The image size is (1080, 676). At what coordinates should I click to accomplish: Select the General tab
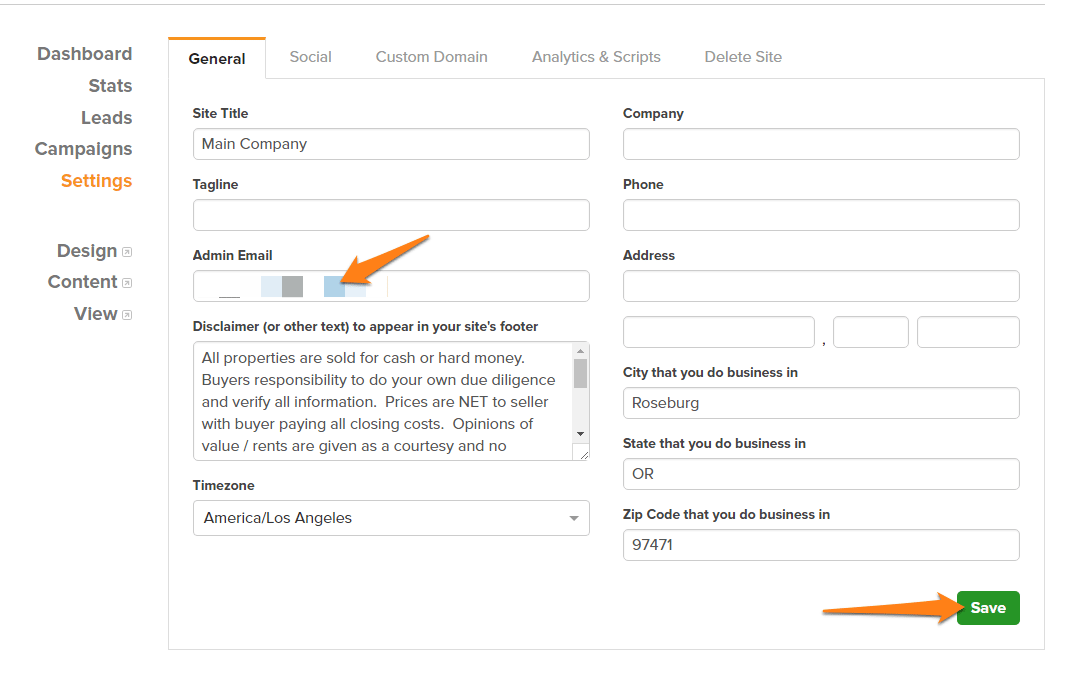click(x=217, y=58)
